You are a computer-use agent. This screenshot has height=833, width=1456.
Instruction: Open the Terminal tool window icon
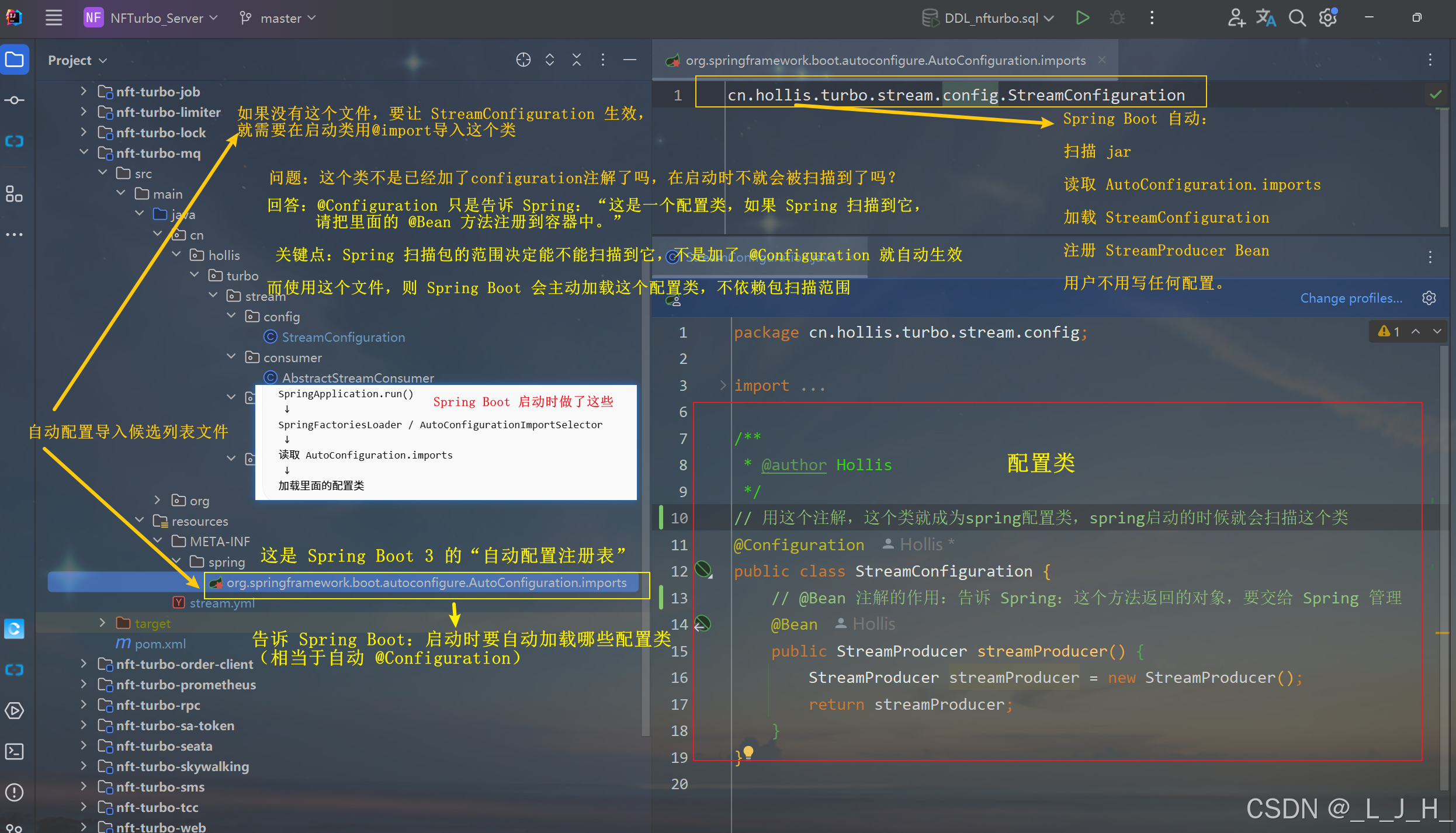pos(15,752)
